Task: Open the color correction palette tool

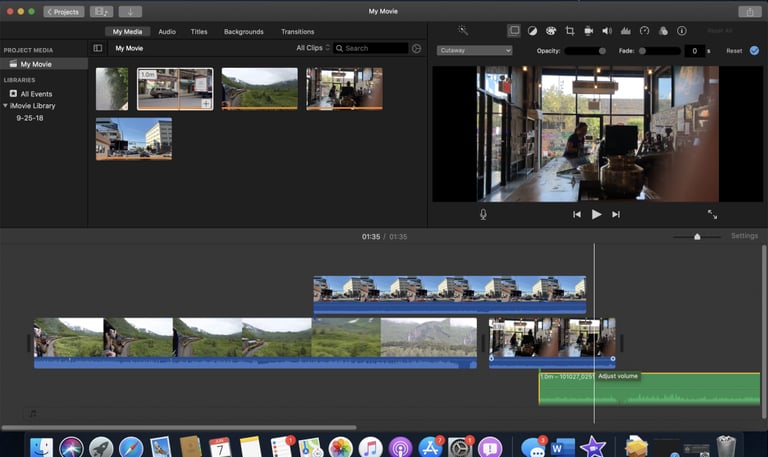Action: point(551,31)
